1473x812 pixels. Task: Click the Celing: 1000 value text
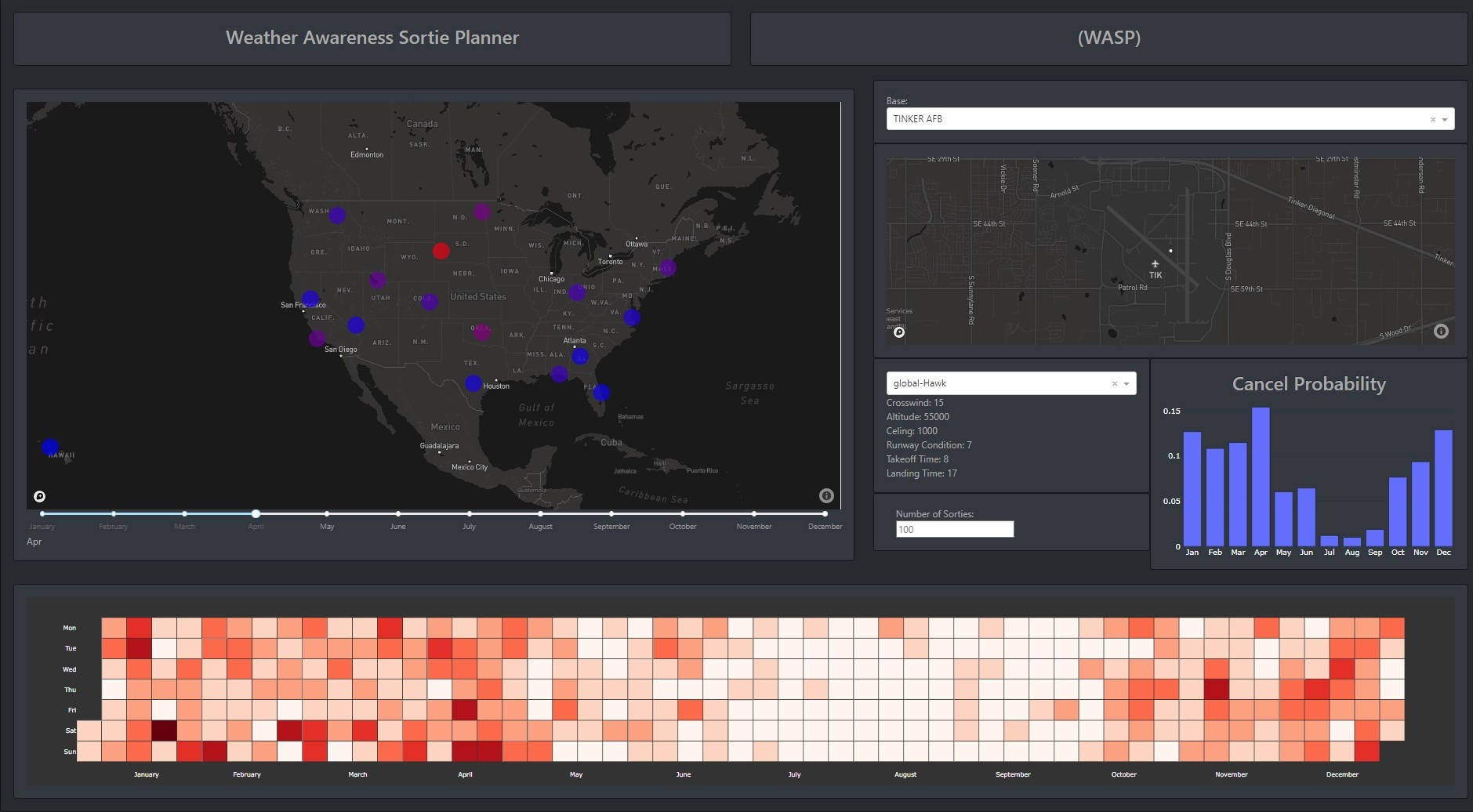pyautogui.click(x=912, y=431)
